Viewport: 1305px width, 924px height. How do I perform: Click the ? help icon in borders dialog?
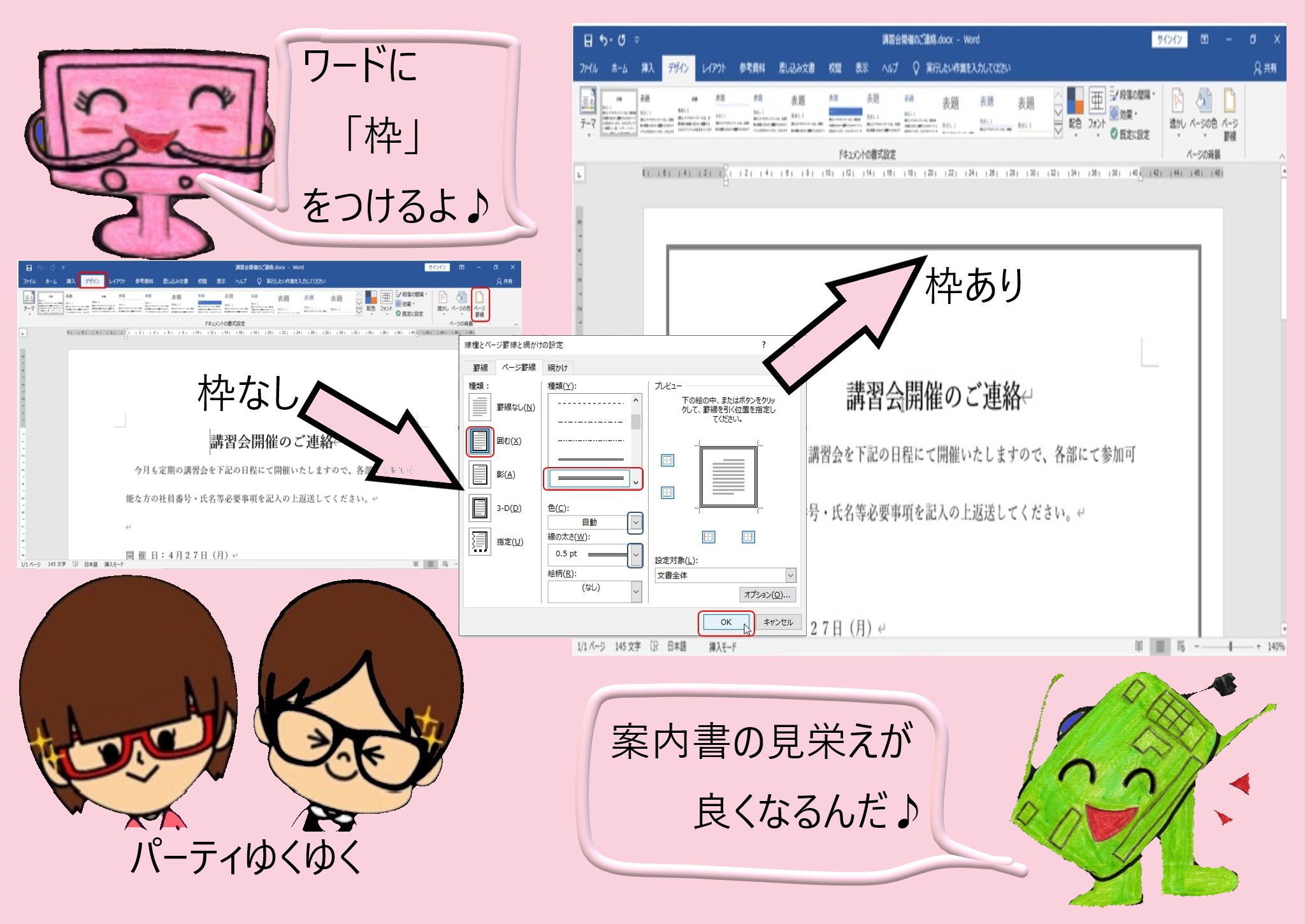pyautogui.click(x=763, y=345)
